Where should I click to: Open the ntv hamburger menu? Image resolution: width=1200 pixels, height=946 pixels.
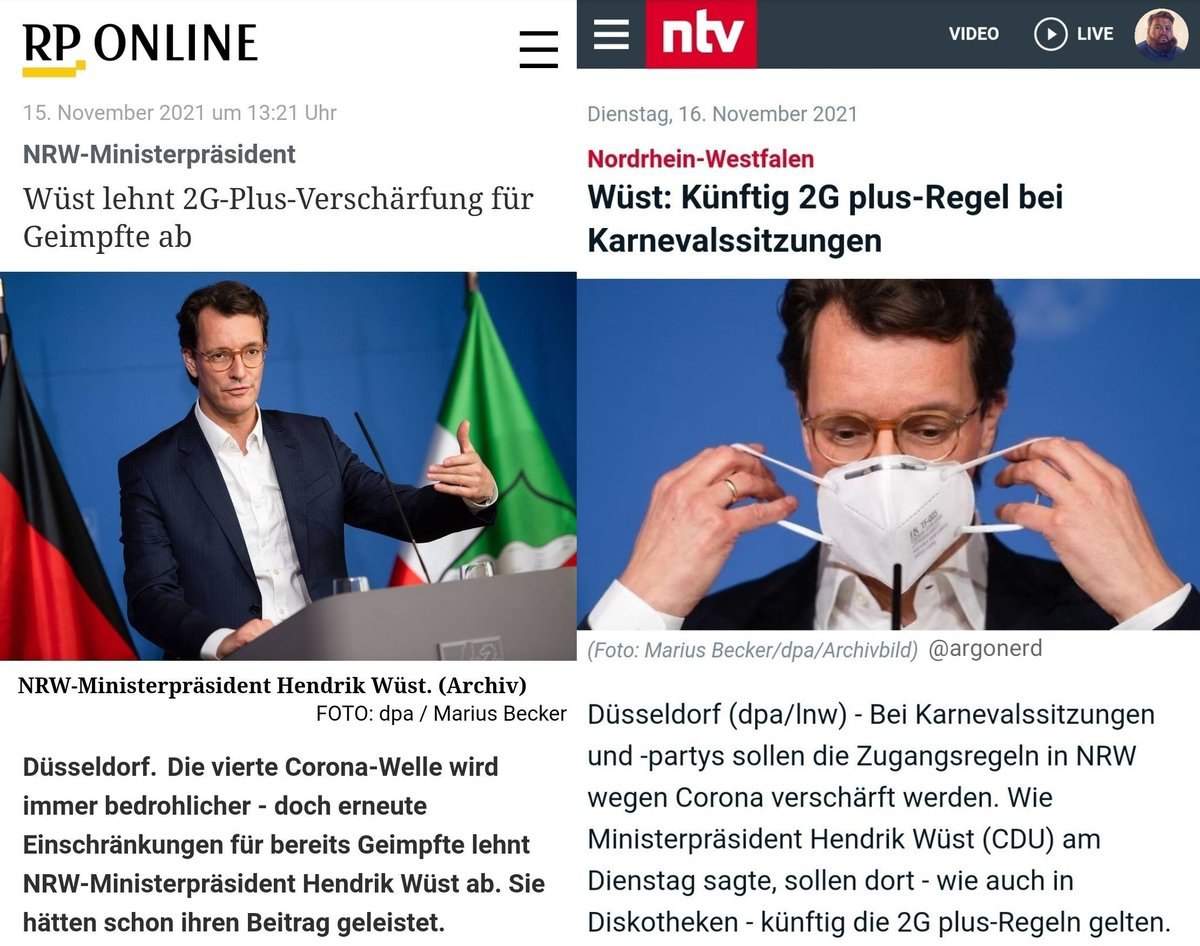point(611,34)
